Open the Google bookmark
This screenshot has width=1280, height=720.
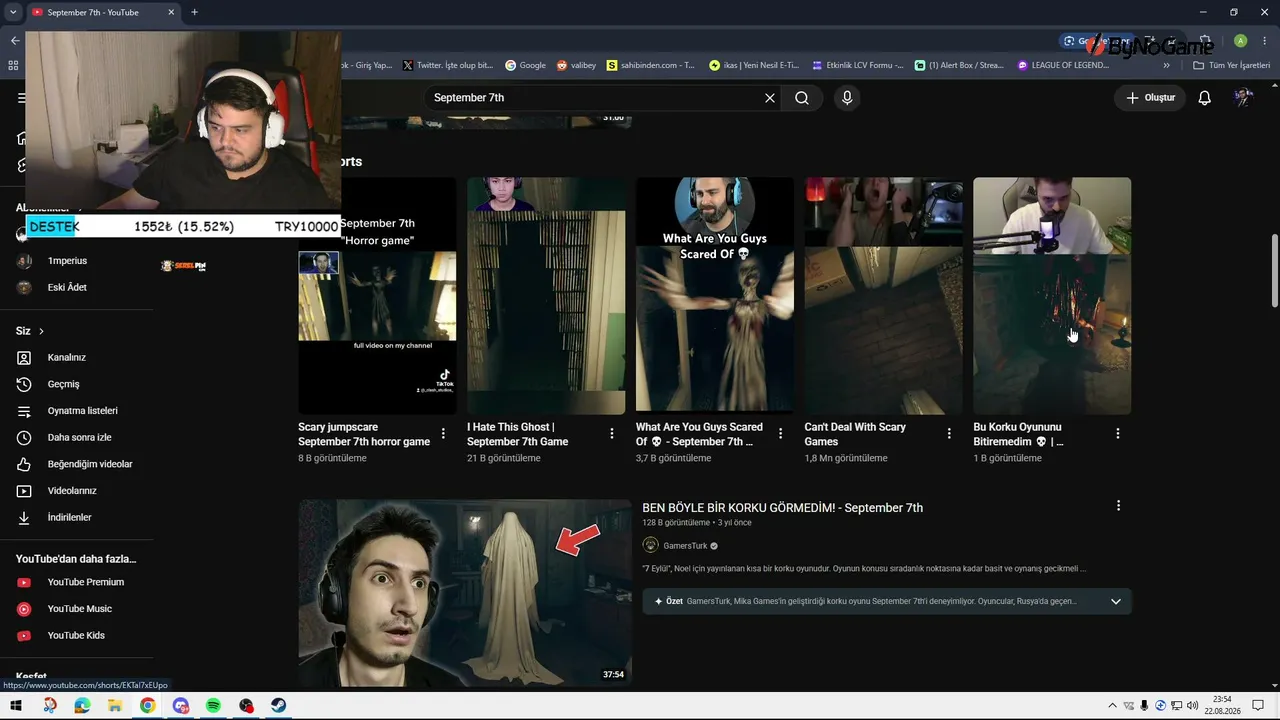coord(526,65)
